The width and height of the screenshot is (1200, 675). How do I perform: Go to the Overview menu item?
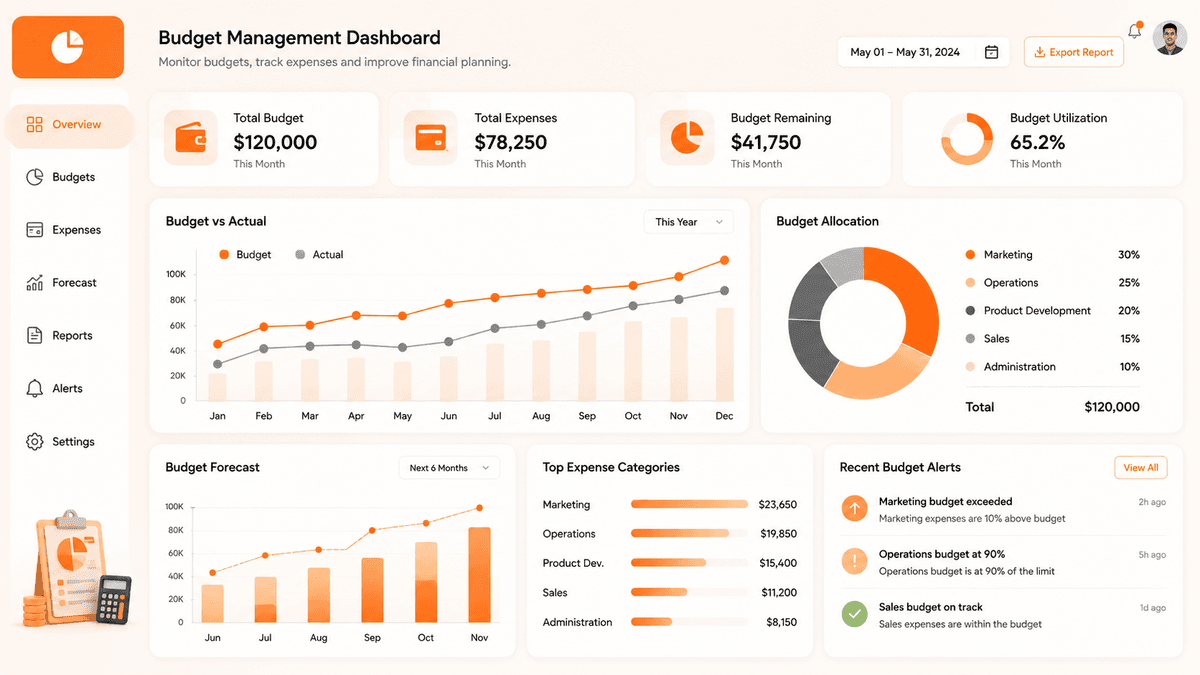point(68,125)
